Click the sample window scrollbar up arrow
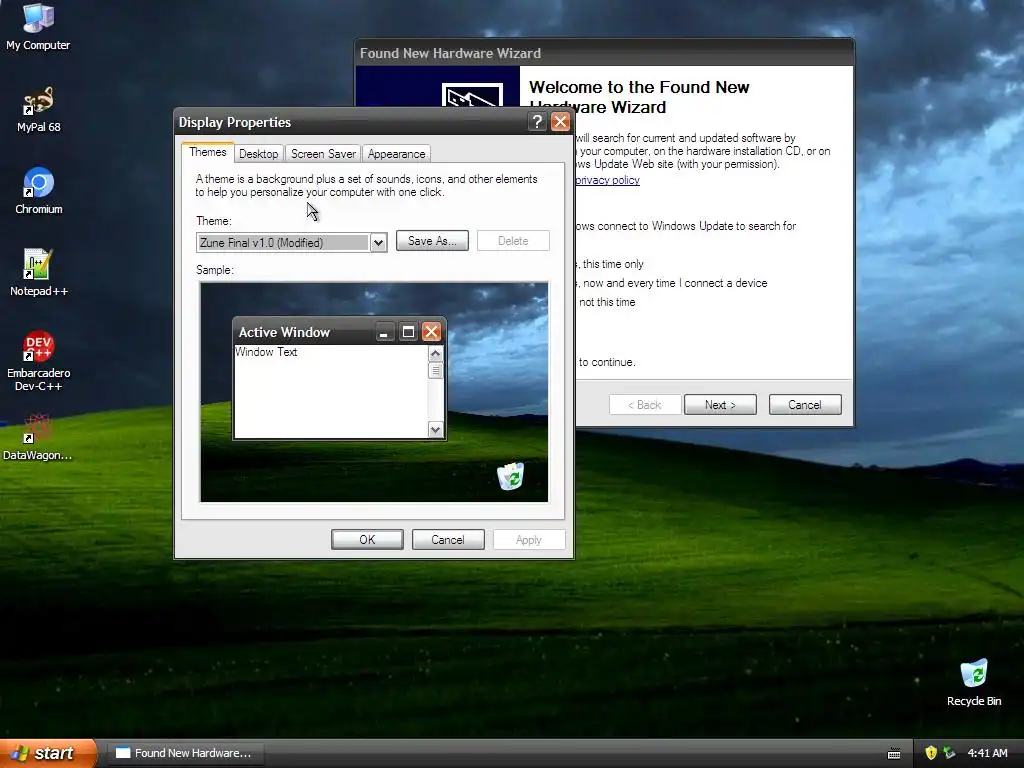Viewport: 1024px width, 768px height. (x=436, y=353)
